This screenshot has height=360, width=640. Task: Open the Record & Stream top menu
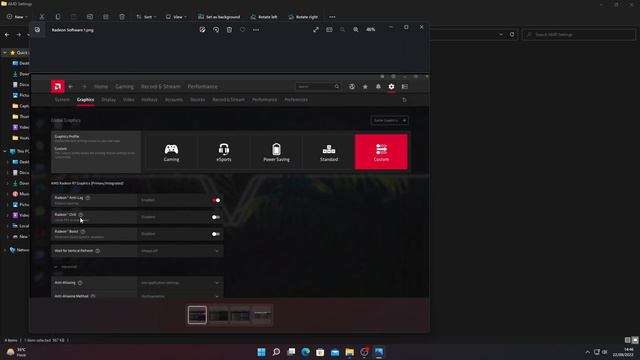[x=160, y=87]
